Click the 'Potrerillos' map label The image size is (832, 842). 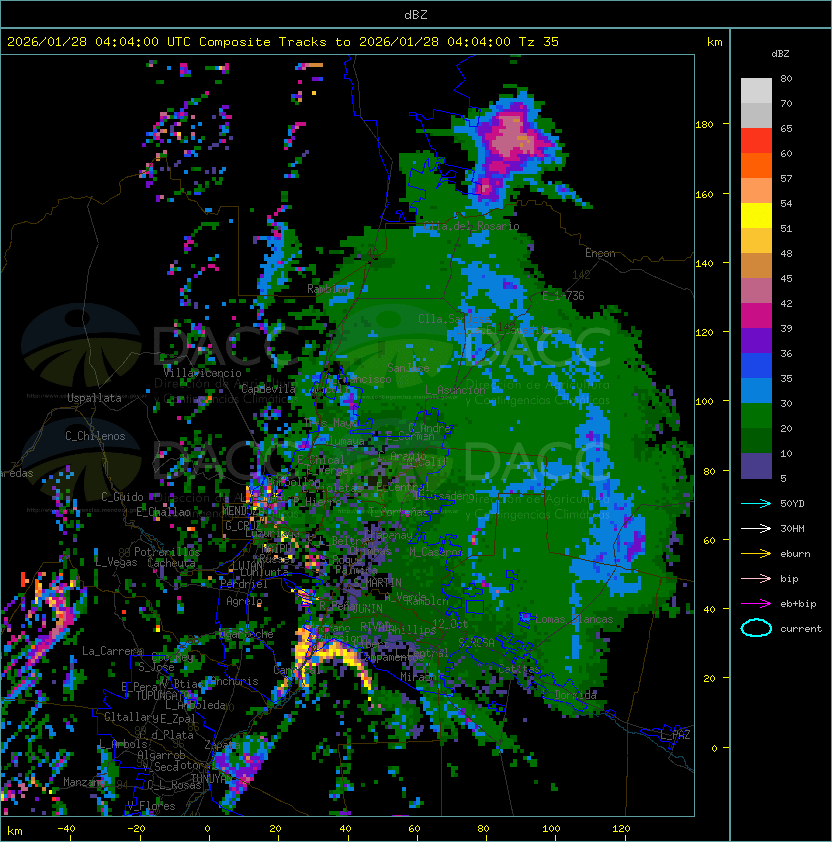[x=167, y=552]
